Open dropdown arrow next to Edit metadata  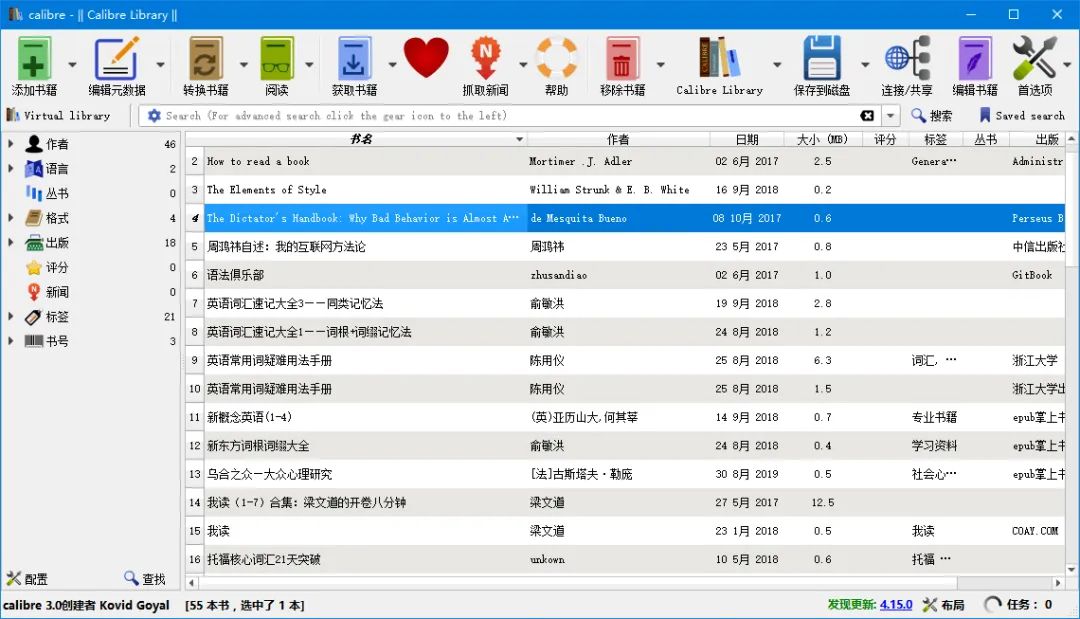(160, 65)
